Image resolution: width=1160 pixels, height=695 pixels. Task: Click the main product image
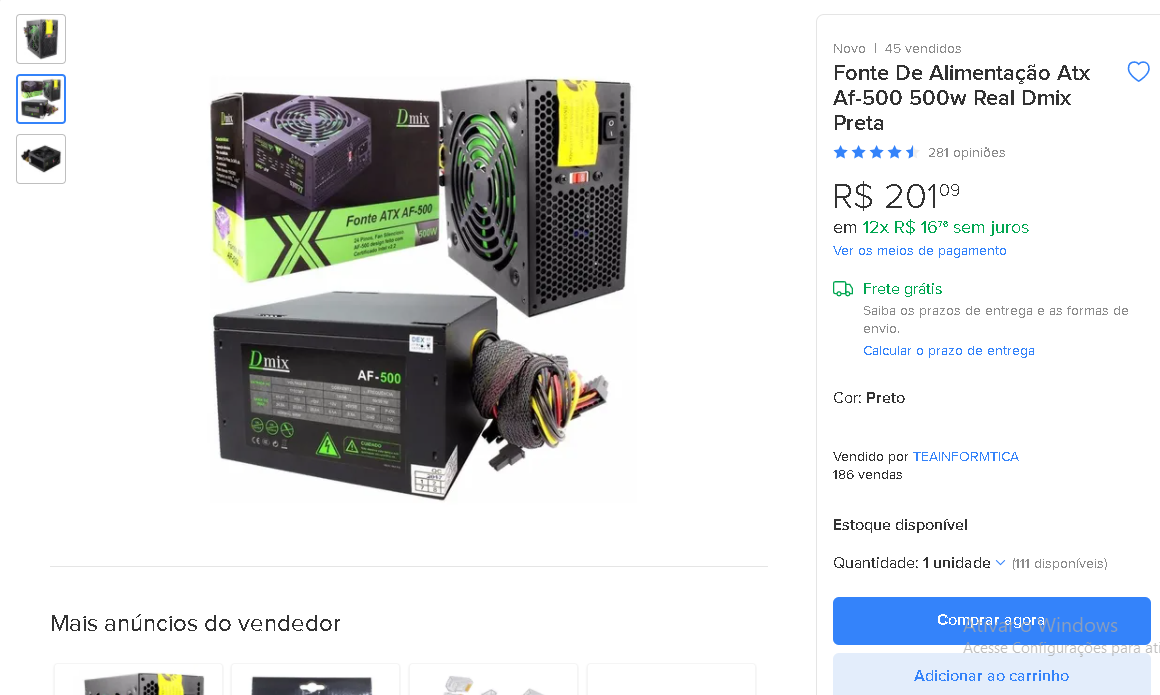(420, 290)
